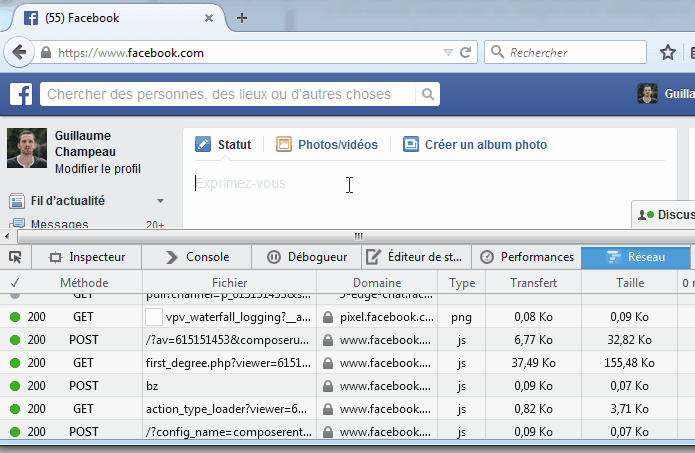Select the /?config_name=composerent request row
The width and height of the screenshot is (695, 453).
click(348, 431)
